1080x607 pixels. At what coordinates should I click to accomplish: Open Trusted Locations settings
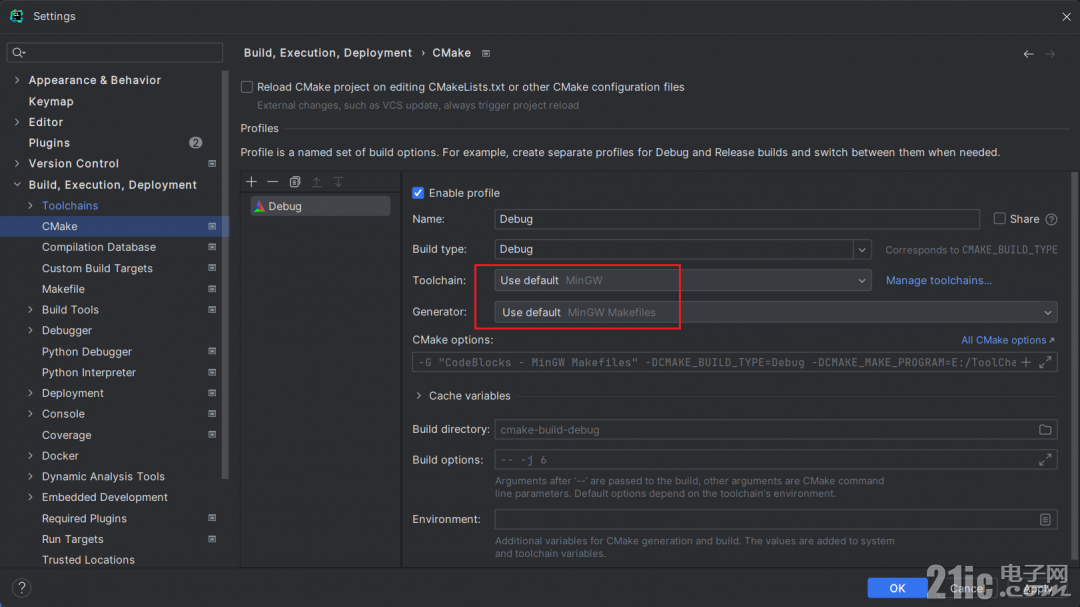coord(88,560)
